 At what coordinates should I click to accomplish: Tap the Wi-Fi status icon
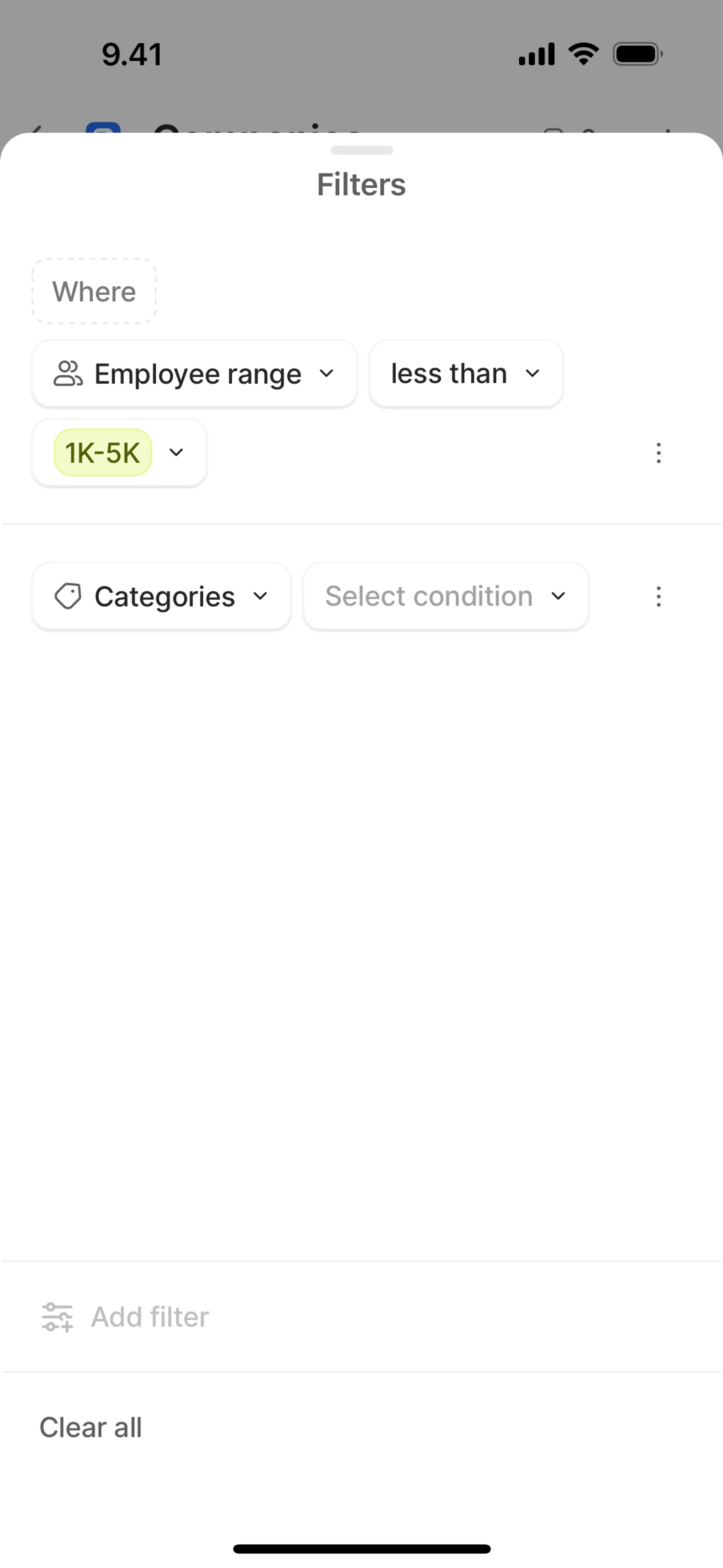pyautogui.click(x=584, y=54)
